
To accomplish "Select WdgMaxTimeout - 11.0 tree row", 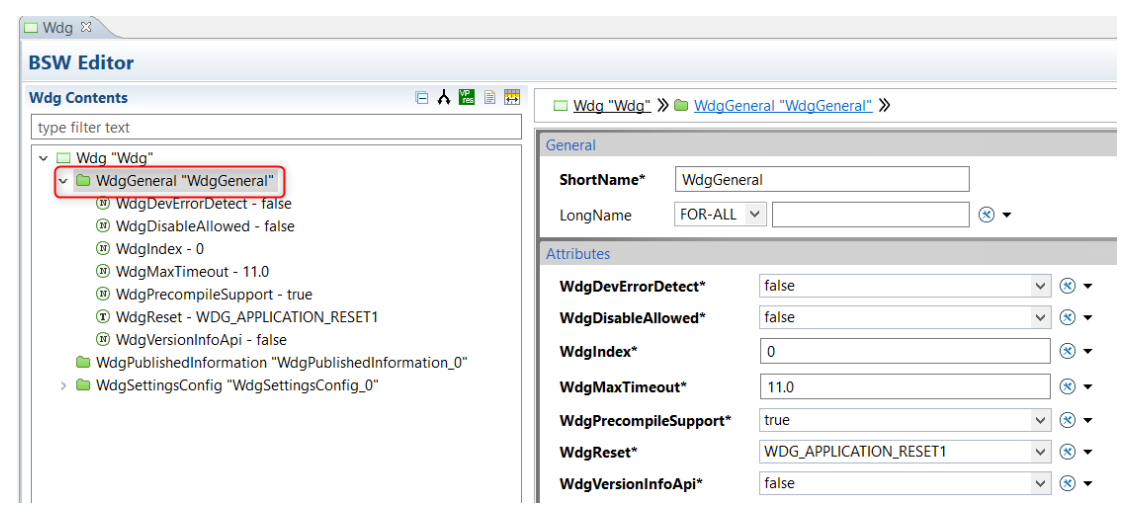I will (x=192, y=272).
